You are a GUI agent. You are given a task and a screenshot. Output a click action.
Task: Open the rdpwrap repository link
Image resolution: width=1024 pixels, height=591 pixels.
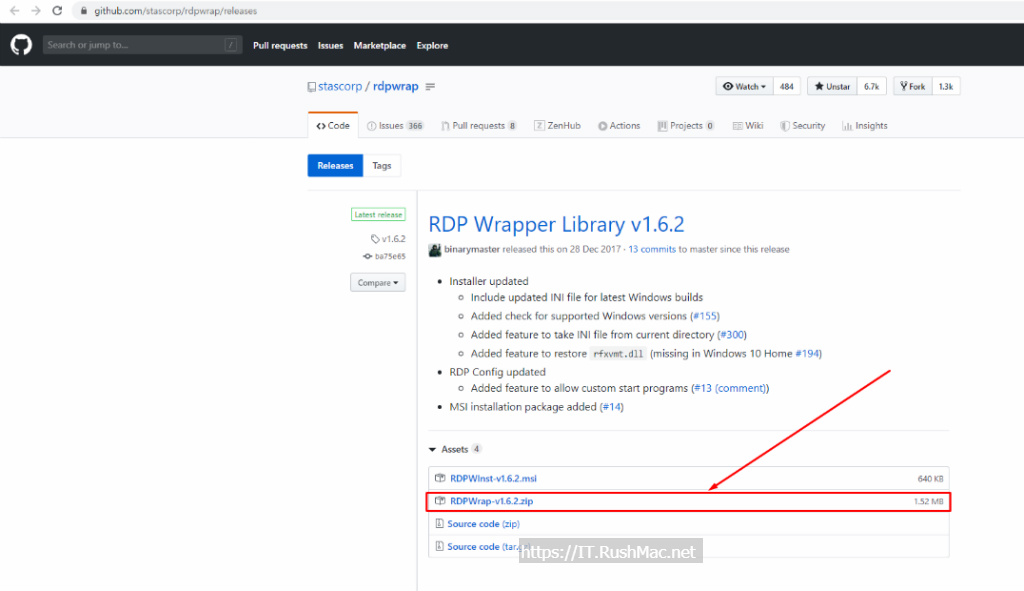point(396,86)
